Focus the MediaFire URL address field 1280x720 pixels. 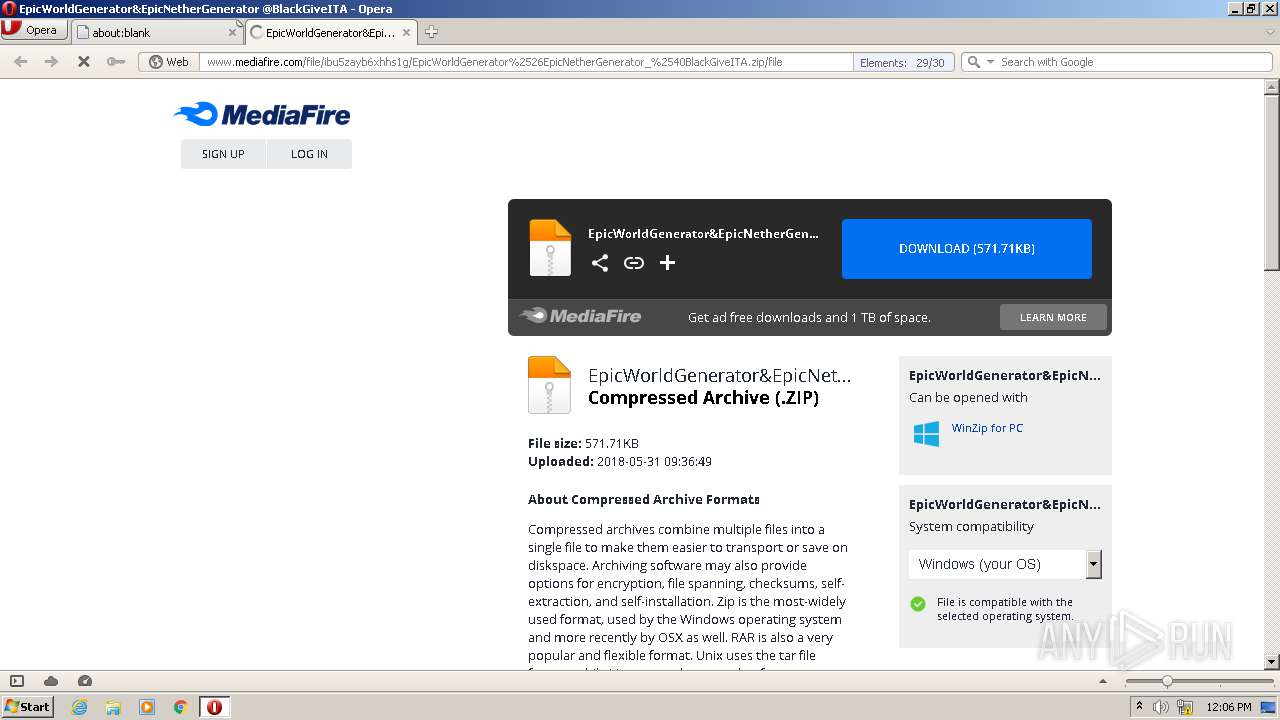[x=527, y=61]
